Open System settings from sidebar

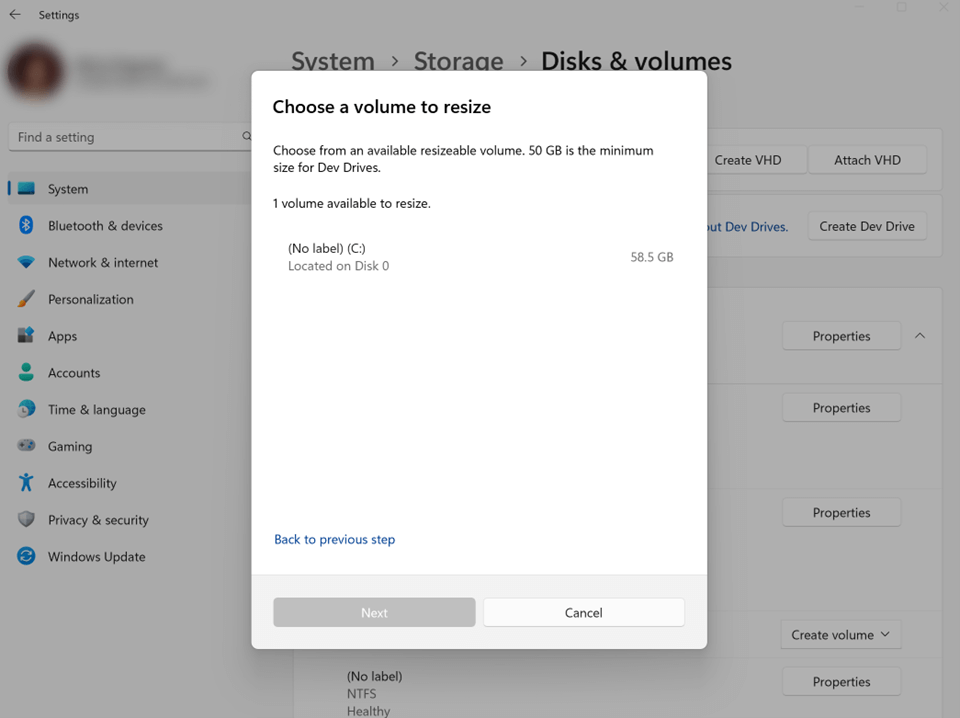(70, 188)
